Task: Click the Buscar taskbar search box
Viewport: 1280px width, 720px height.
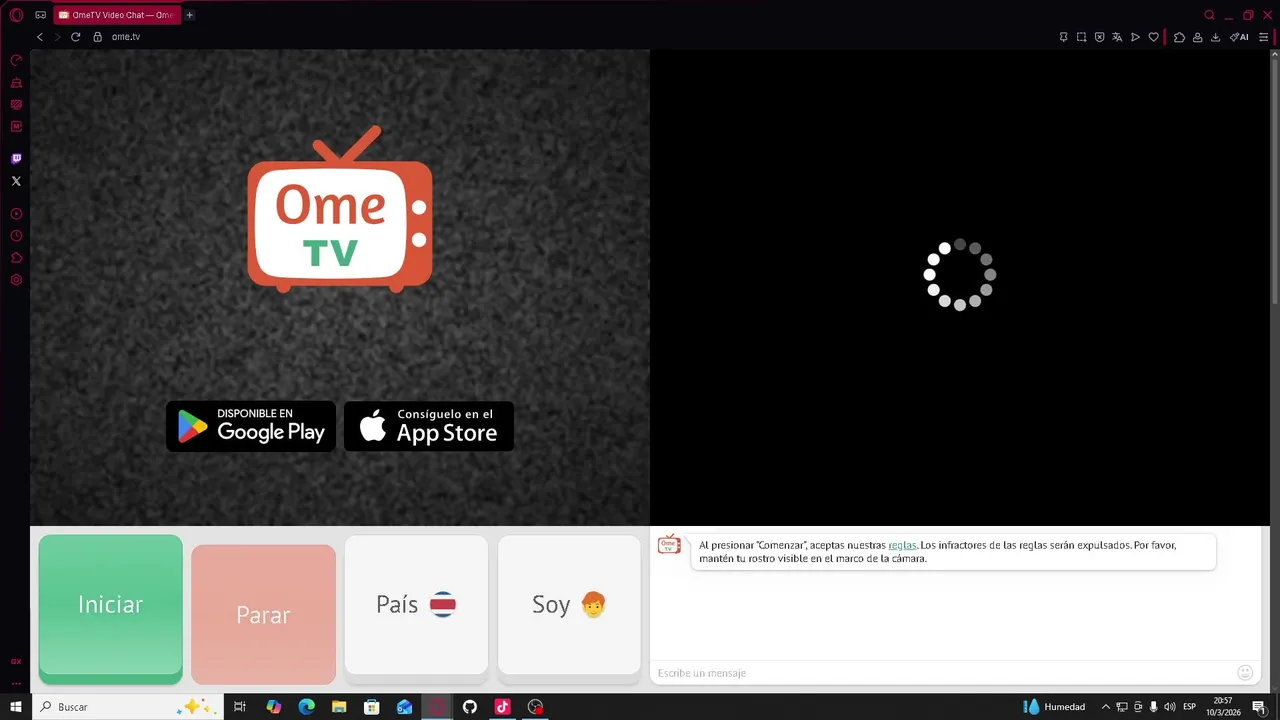Action: point(126,707)
